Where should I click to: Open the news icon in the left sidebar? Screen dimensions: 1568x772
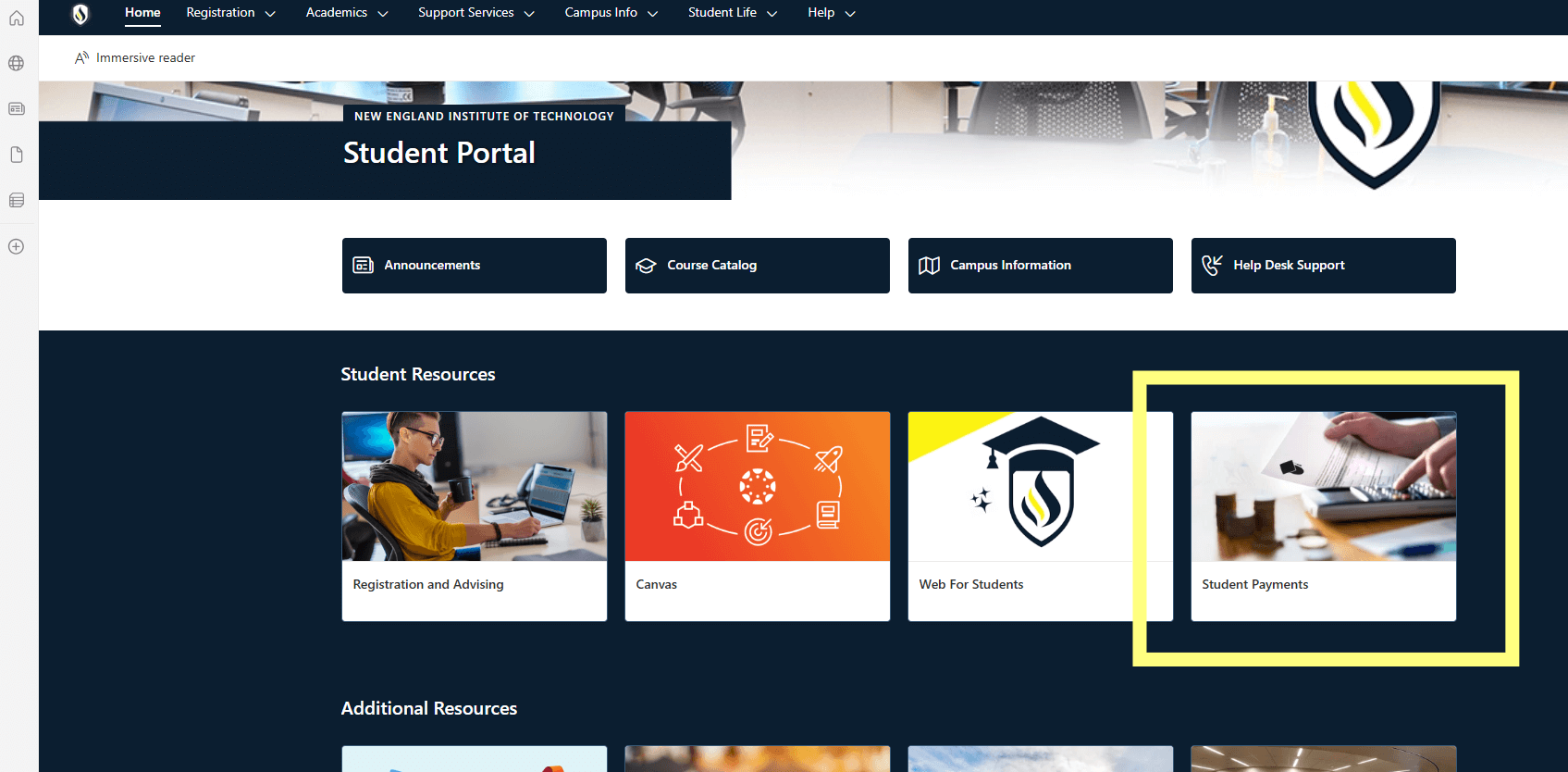(x=17, y=109)
